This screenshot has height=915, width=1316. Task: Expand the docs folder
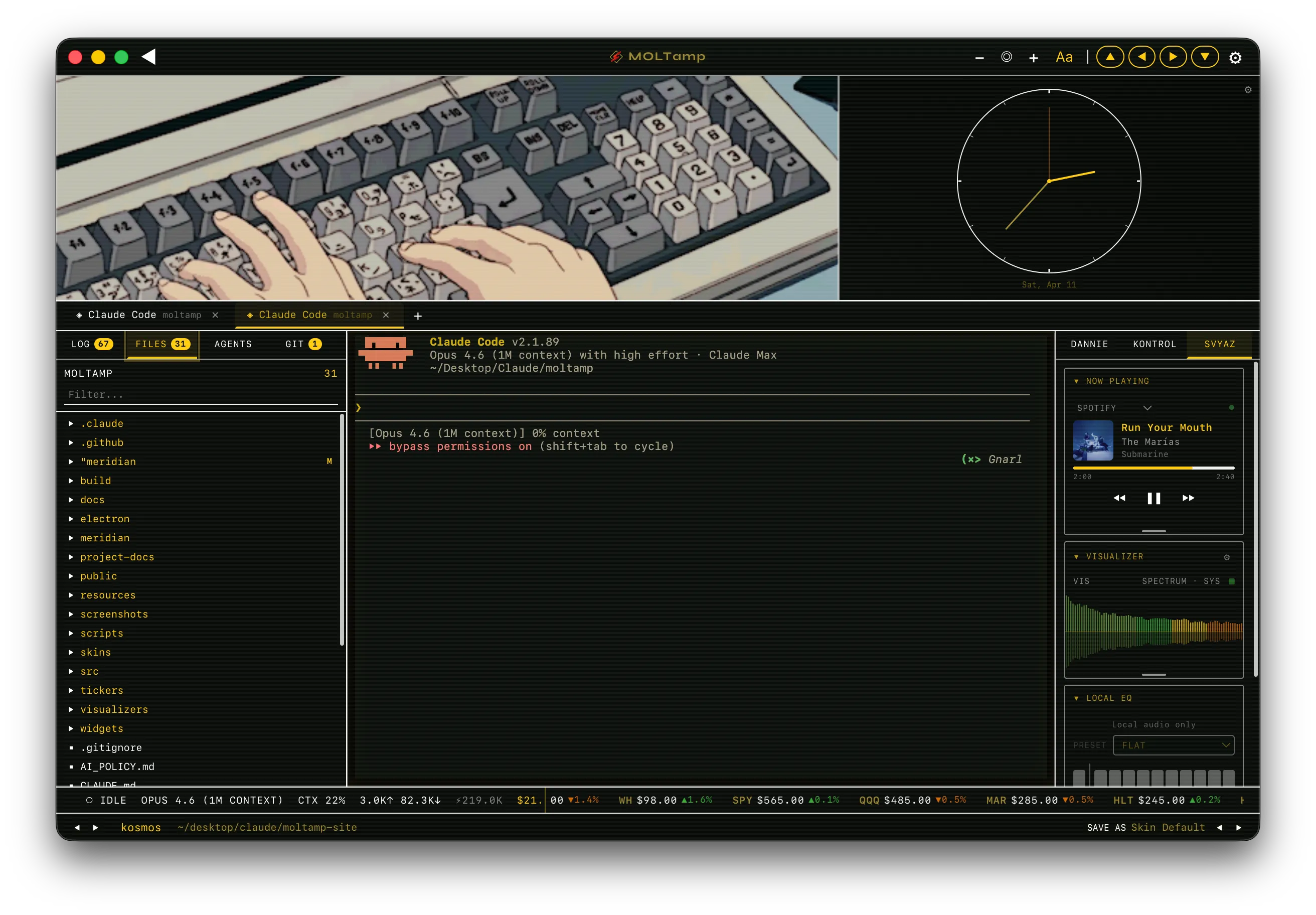point(201,500)
